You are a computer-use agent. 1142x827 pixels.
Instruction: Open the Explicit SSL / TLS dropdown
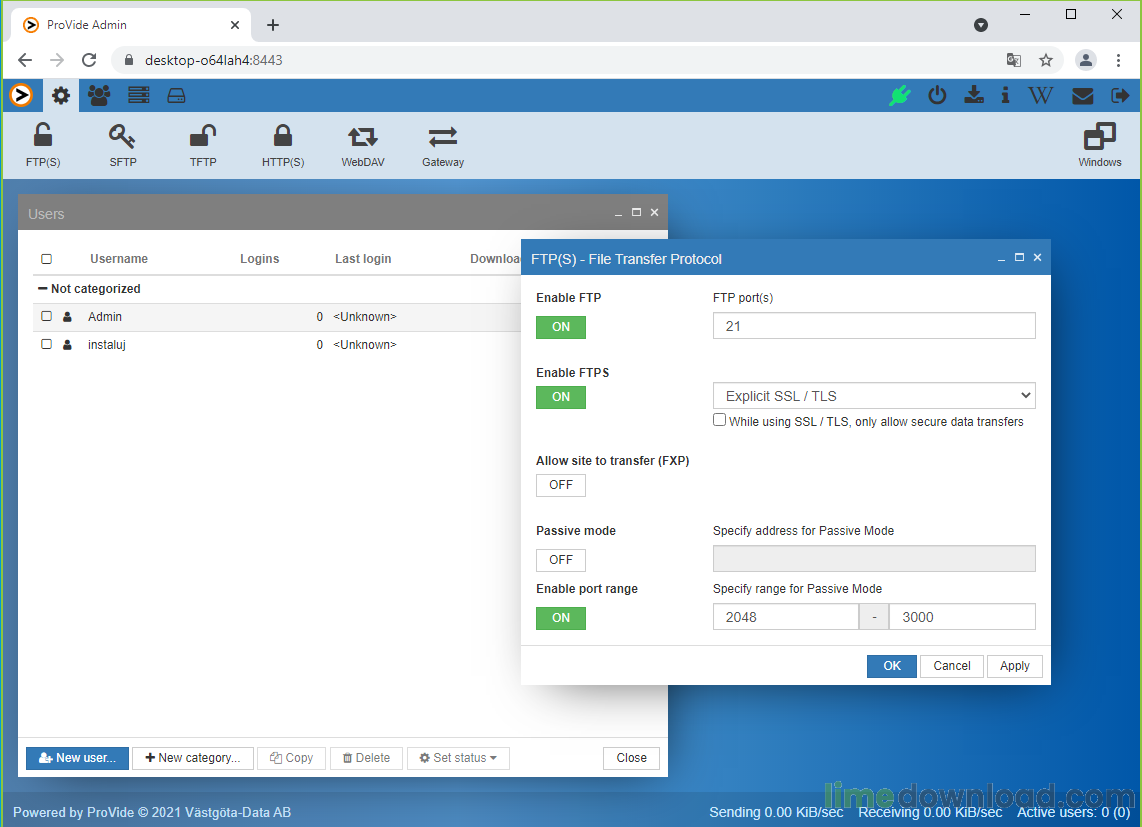[873, 396]
